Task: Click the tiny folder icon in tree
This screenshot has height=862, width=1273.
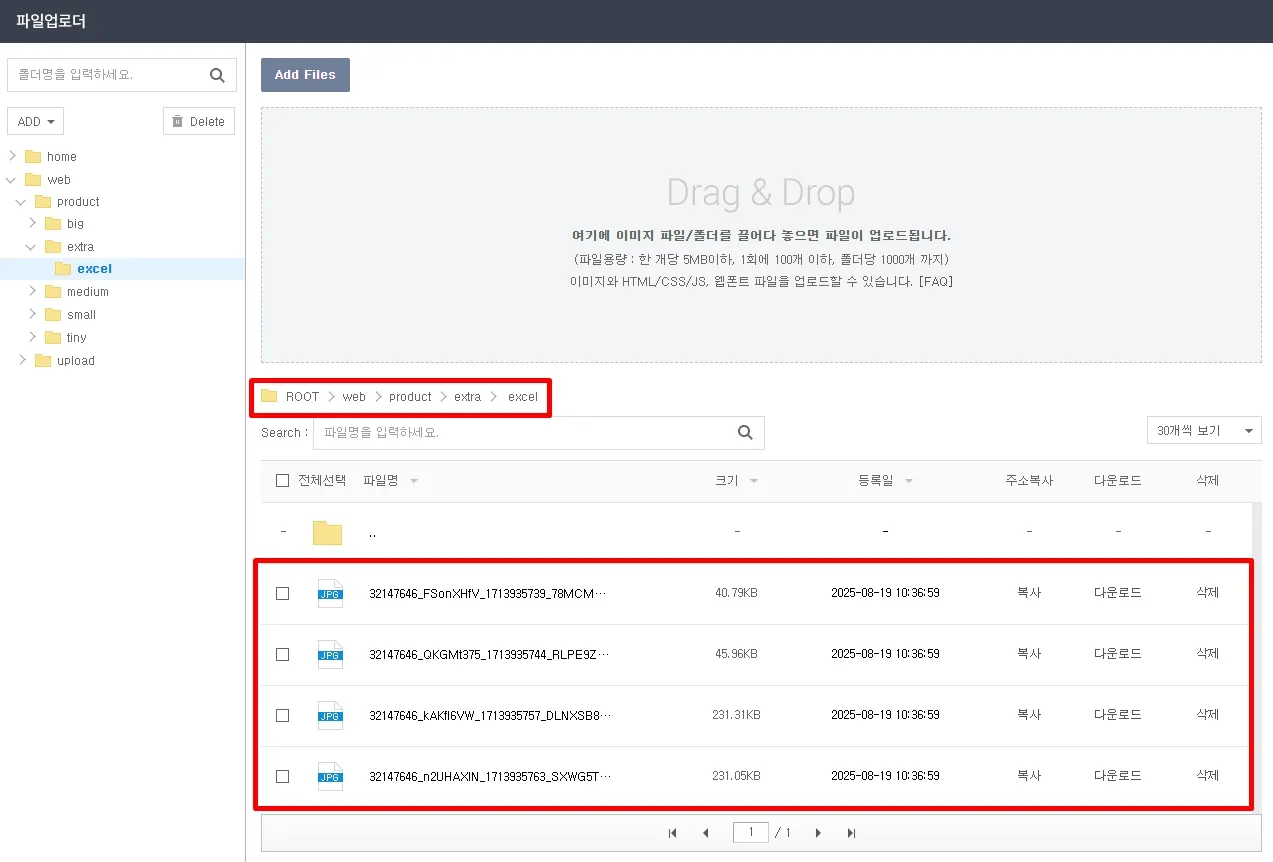Action: pyautogui.click(x=53, y=338)
